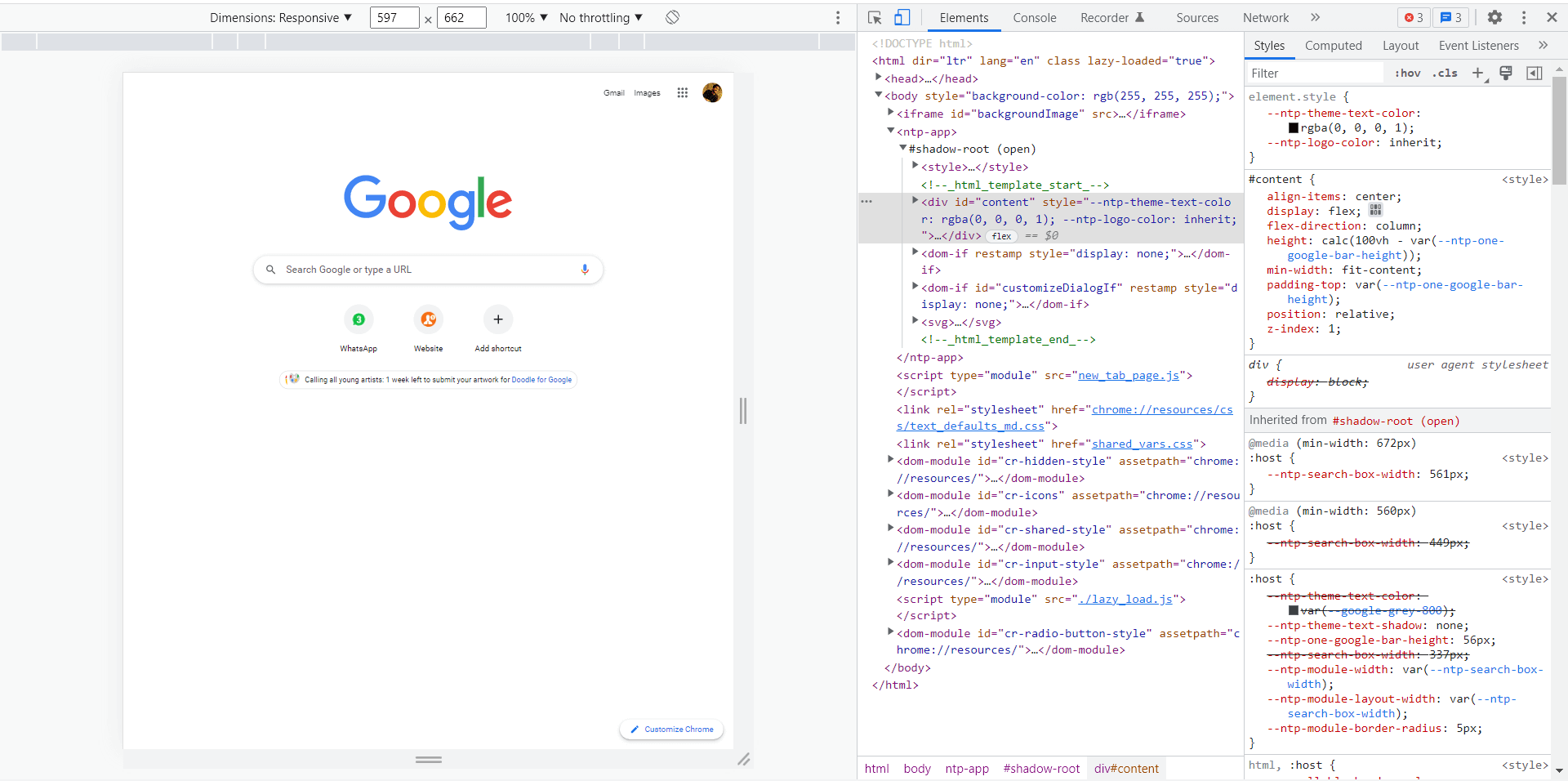Click the rgba color swatch in element.style
Screen dimensions: 1568x781
1293,127
